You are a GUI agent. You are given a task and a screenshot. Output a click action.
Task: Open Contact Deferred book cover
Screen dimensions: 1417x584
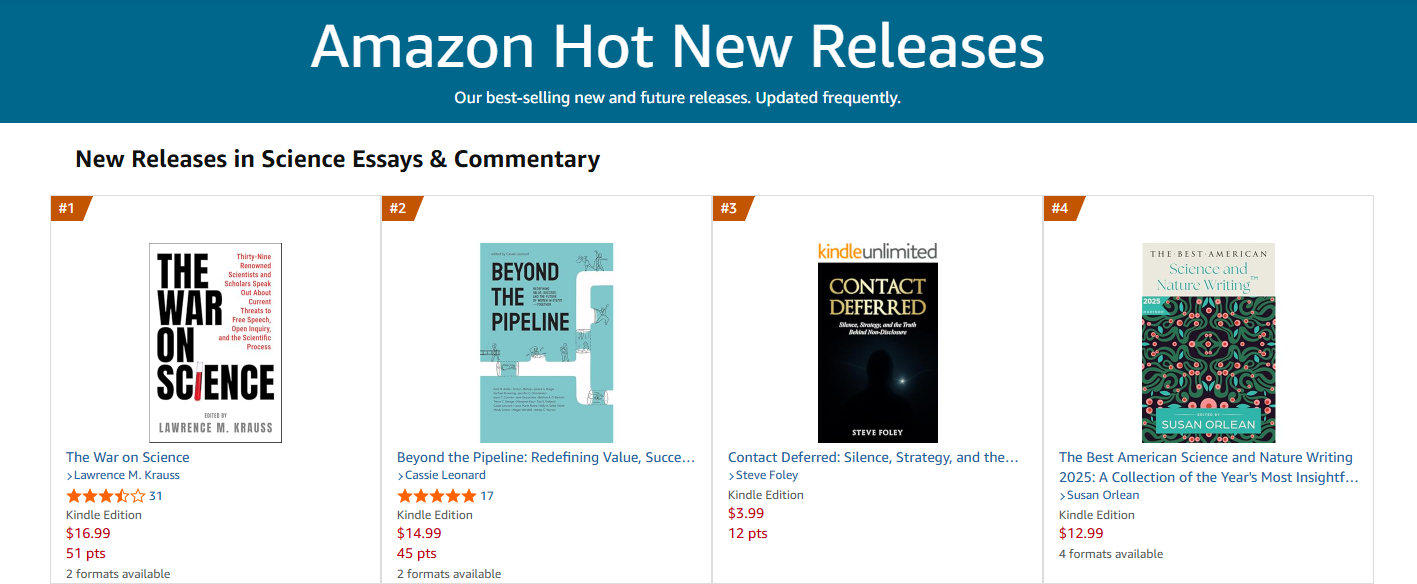(x=877, y=342)
